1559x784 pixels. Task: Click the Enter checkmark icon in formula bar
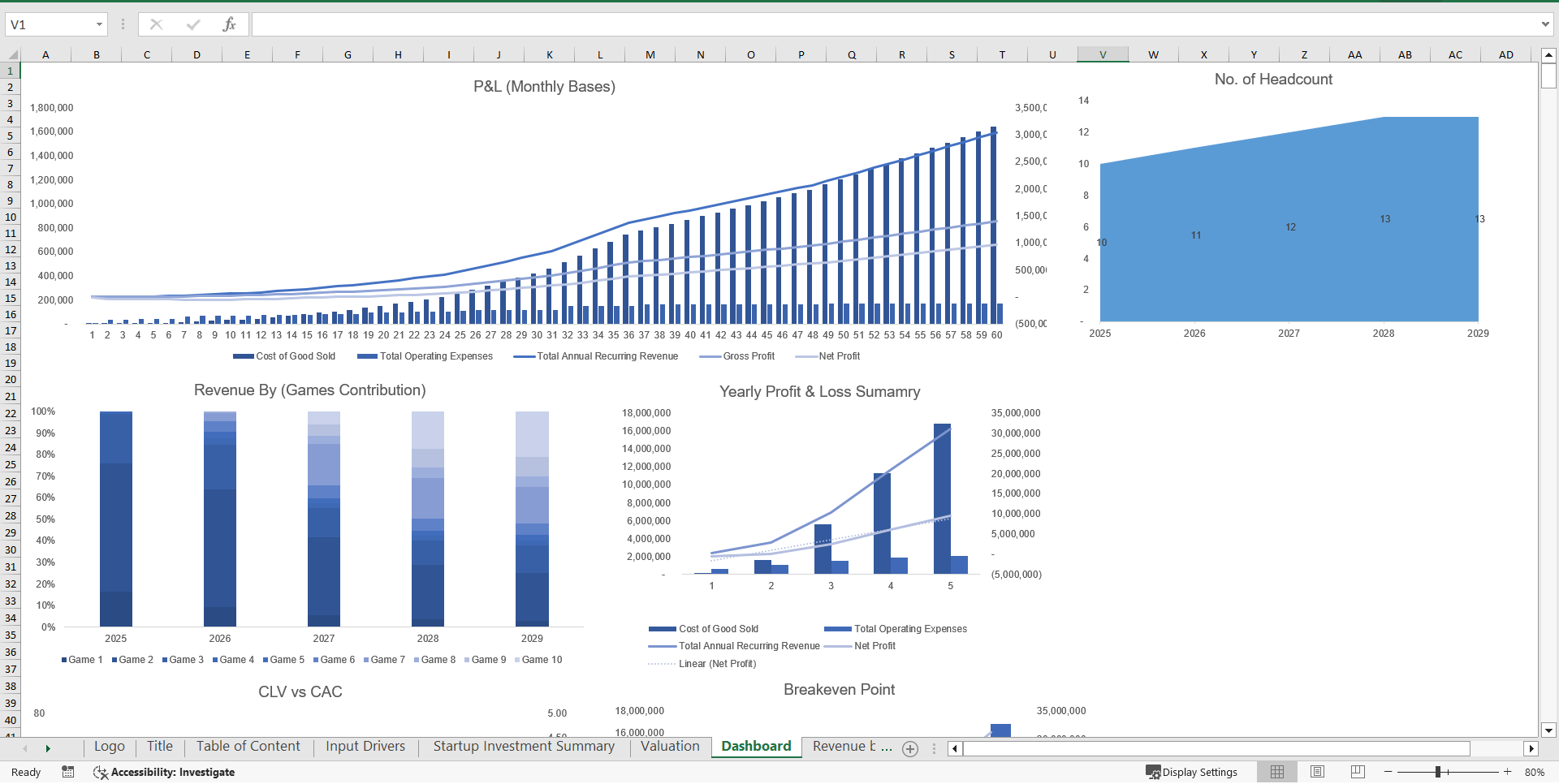[193, 24]
